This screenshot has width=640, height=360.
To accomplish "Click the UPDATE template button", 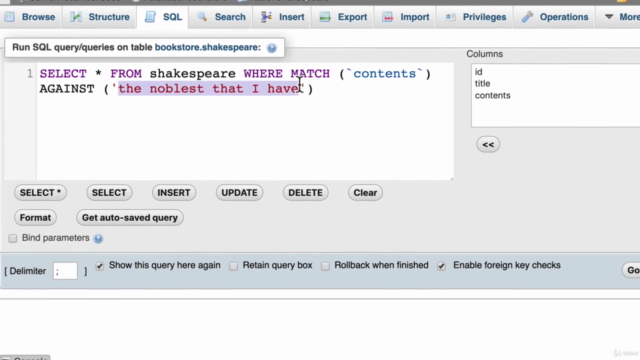I will tap(239, 193).
